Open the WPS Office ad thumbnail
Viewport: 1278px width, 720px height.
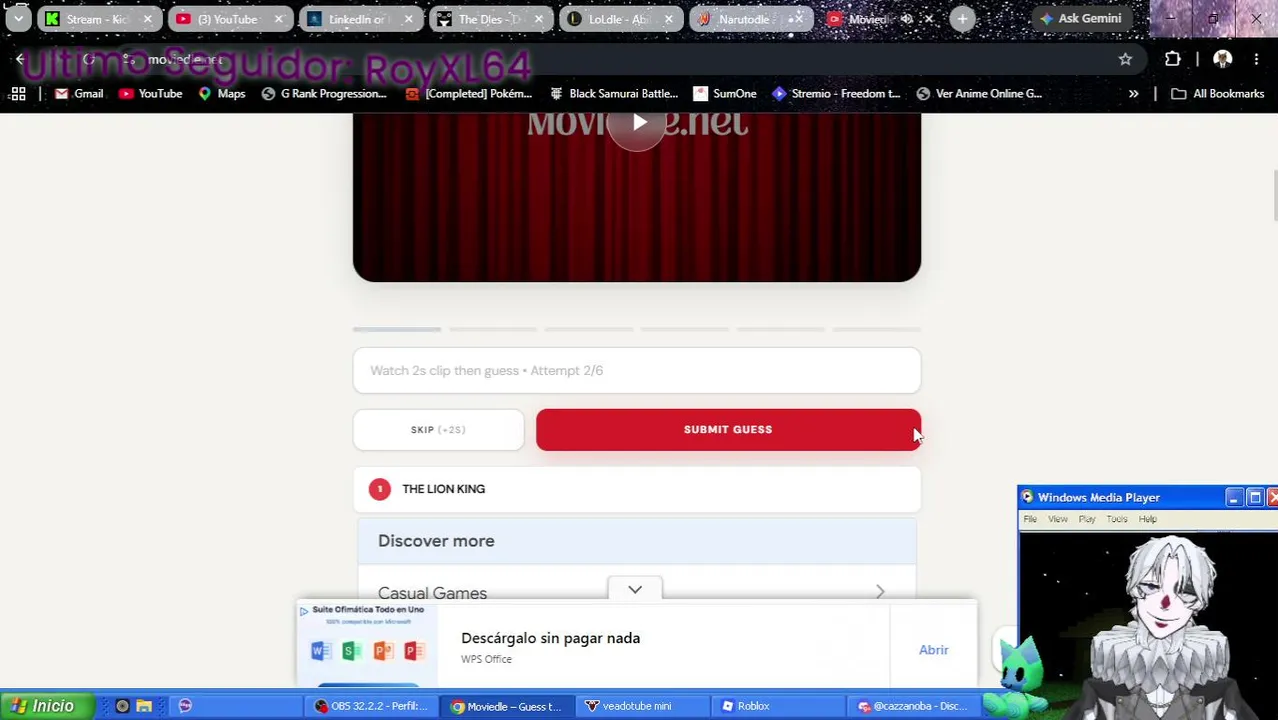point(367,645)
